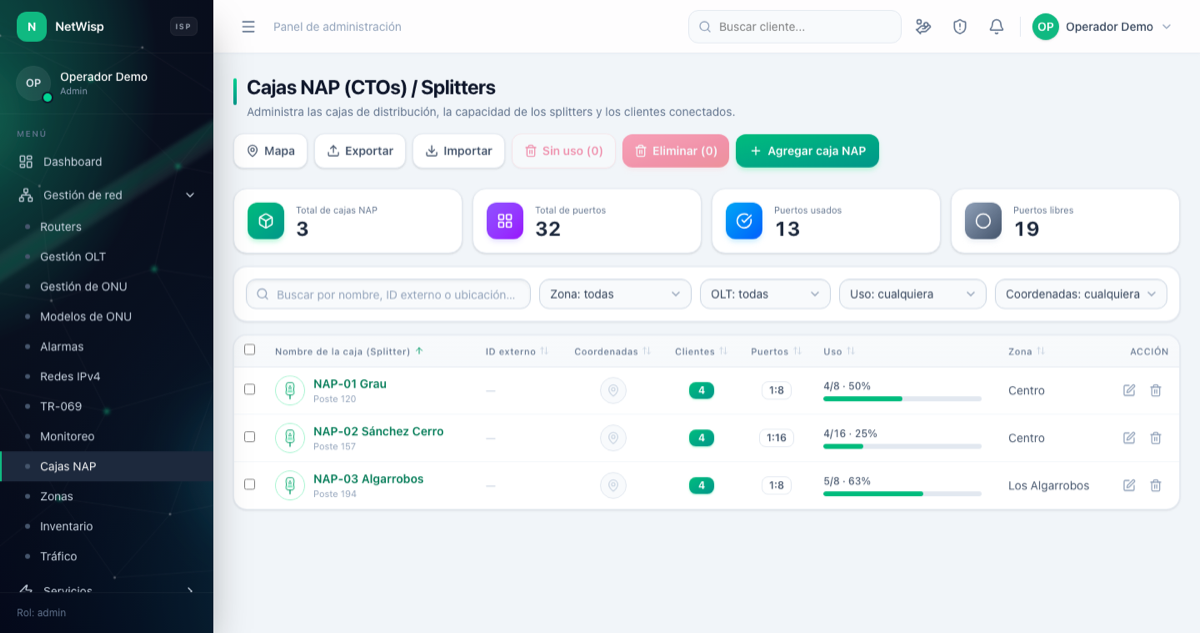Click the coordinates pin for NAP-03 Algarrobos
This screenshot has height=633, width=1200.
pyautogui.click(x=613, y=485)
